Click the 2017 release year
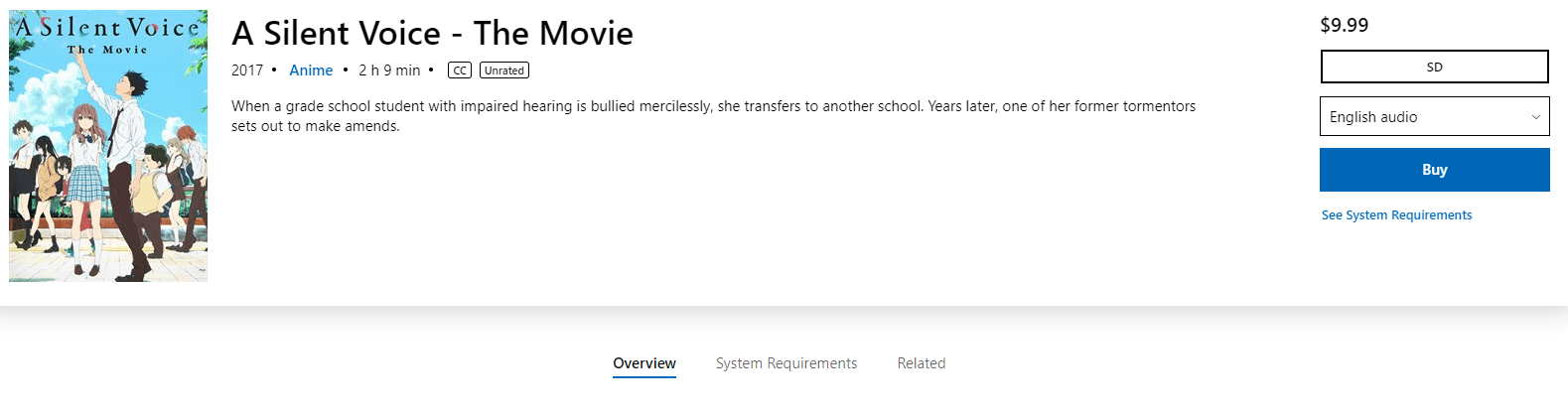 (x=247, y=70)
